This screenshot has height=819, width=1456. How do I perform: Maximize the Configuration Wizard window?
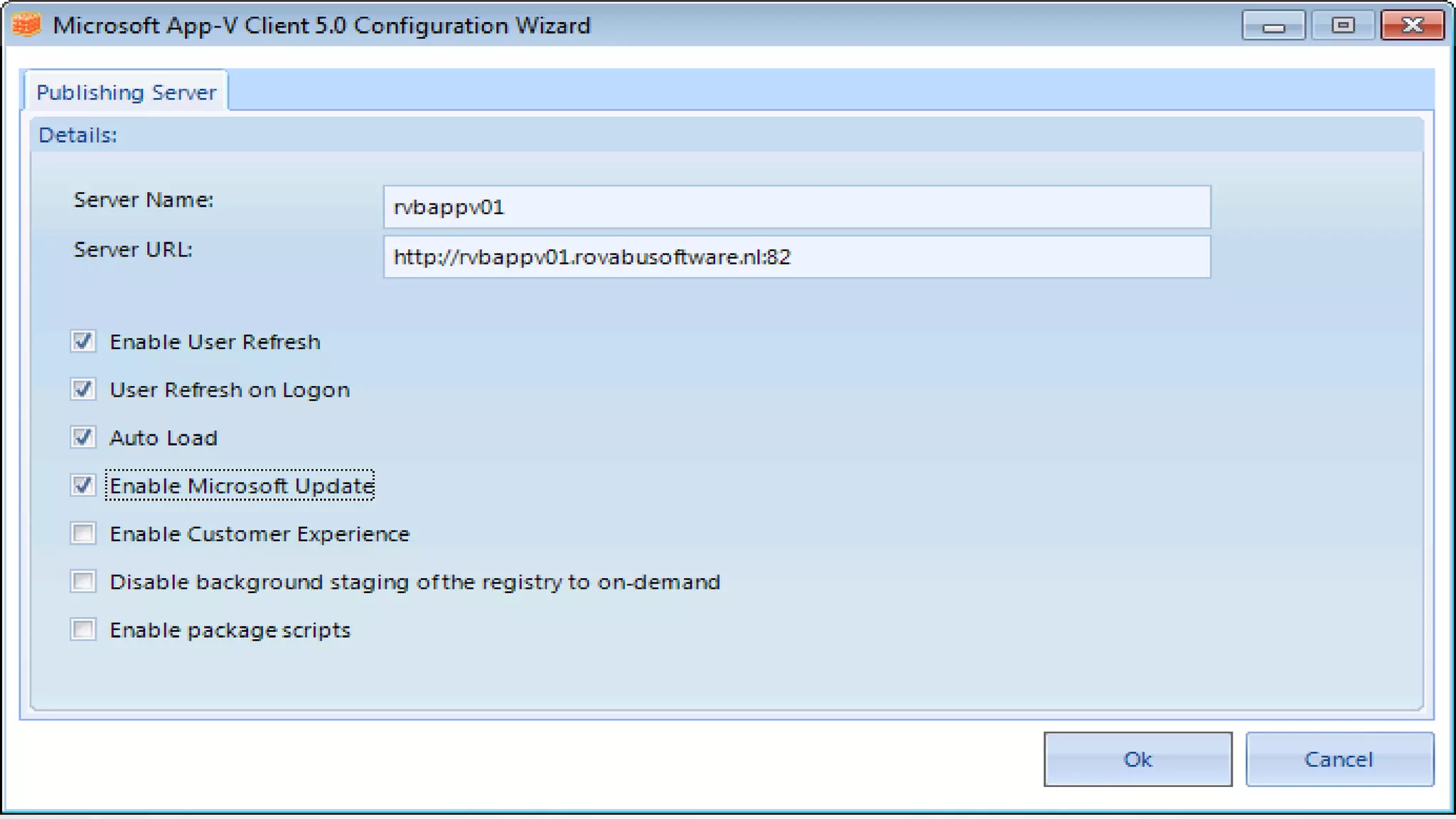pos(1342,26)
